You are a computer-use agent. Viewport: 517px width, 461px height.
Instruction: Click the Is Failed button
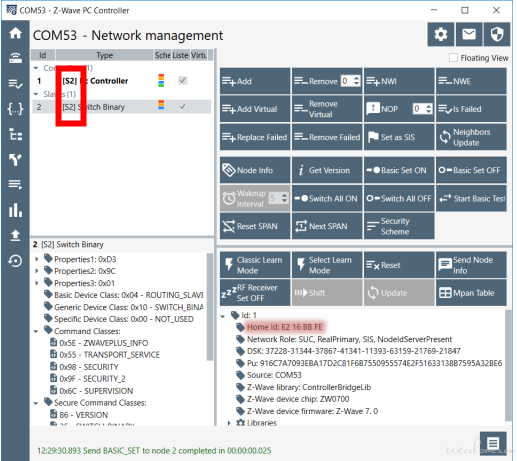point(471,109)
